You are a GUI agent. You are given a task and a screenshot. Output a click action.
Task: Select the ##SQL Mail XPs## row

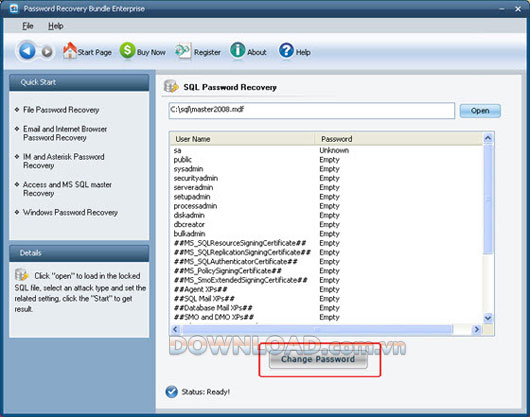326,299
